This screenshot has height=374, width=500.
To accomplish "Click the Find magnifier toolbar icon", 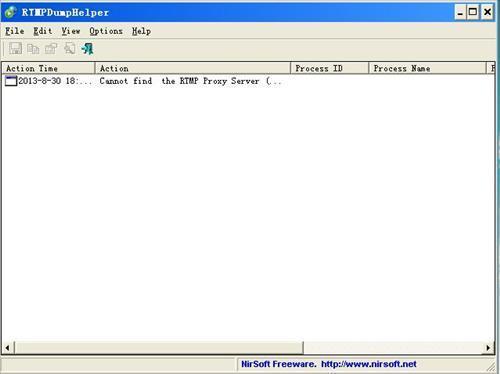I will (x=69, y=49).
